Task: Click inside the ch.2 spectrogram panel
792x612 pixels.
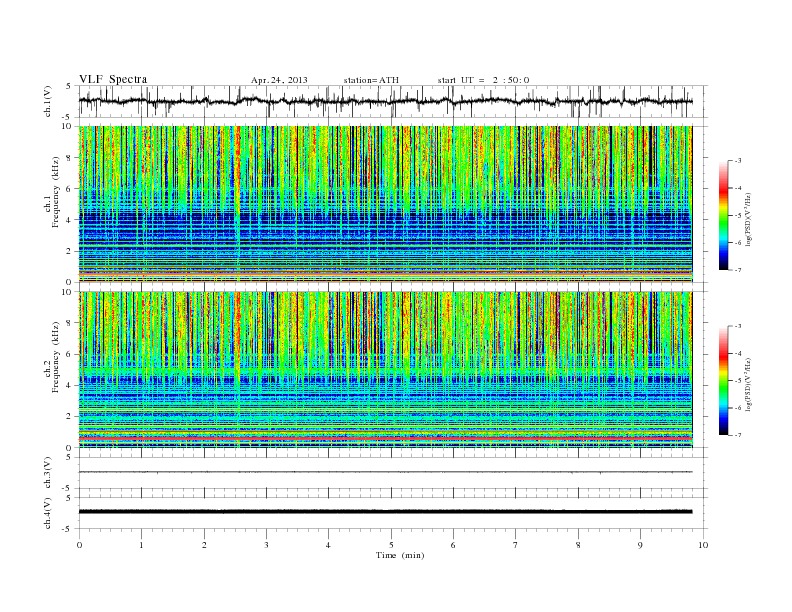Action: pos(385,370)
